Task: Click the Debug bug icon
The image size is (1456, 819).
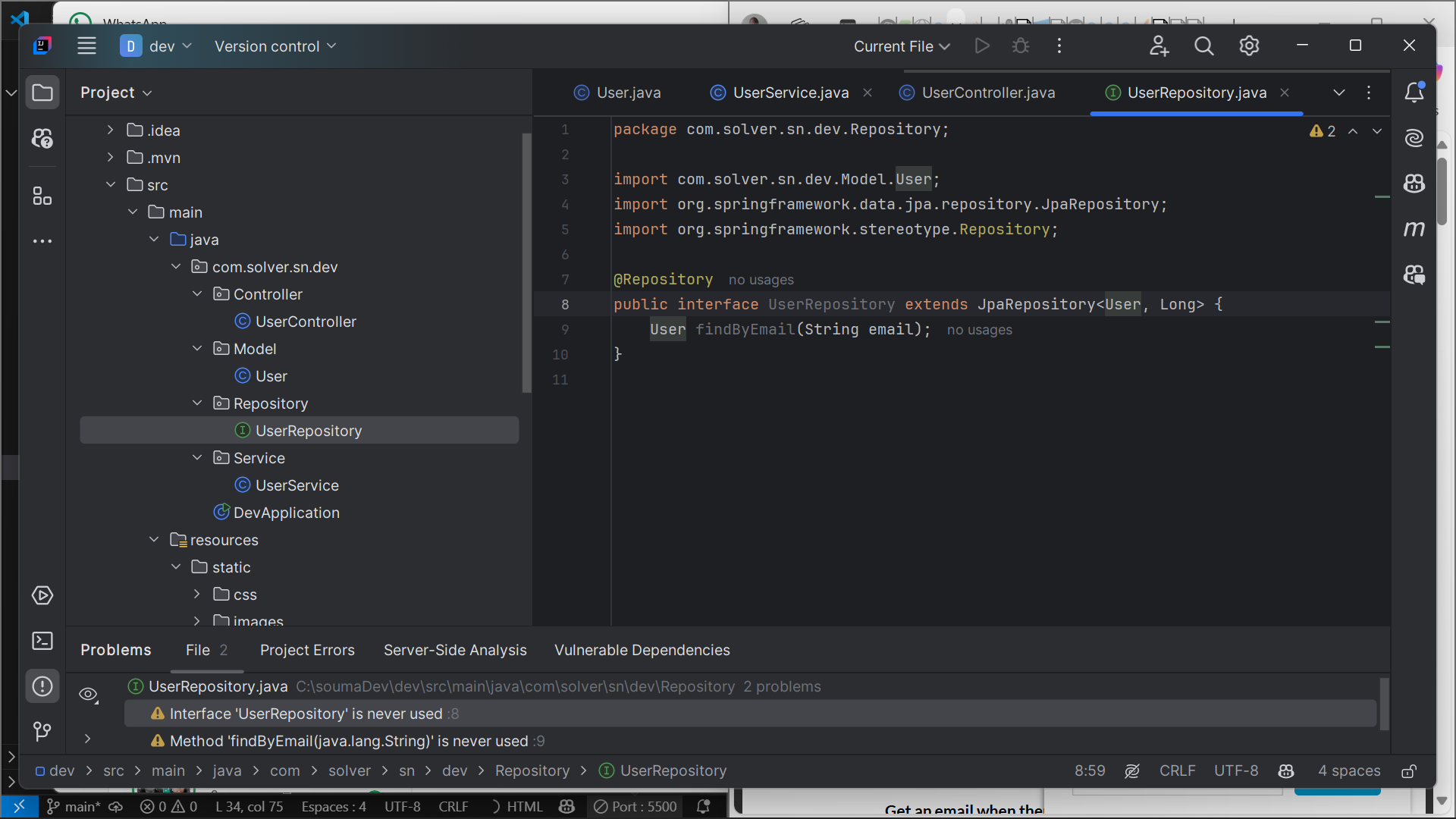Action: (1021, 46)
